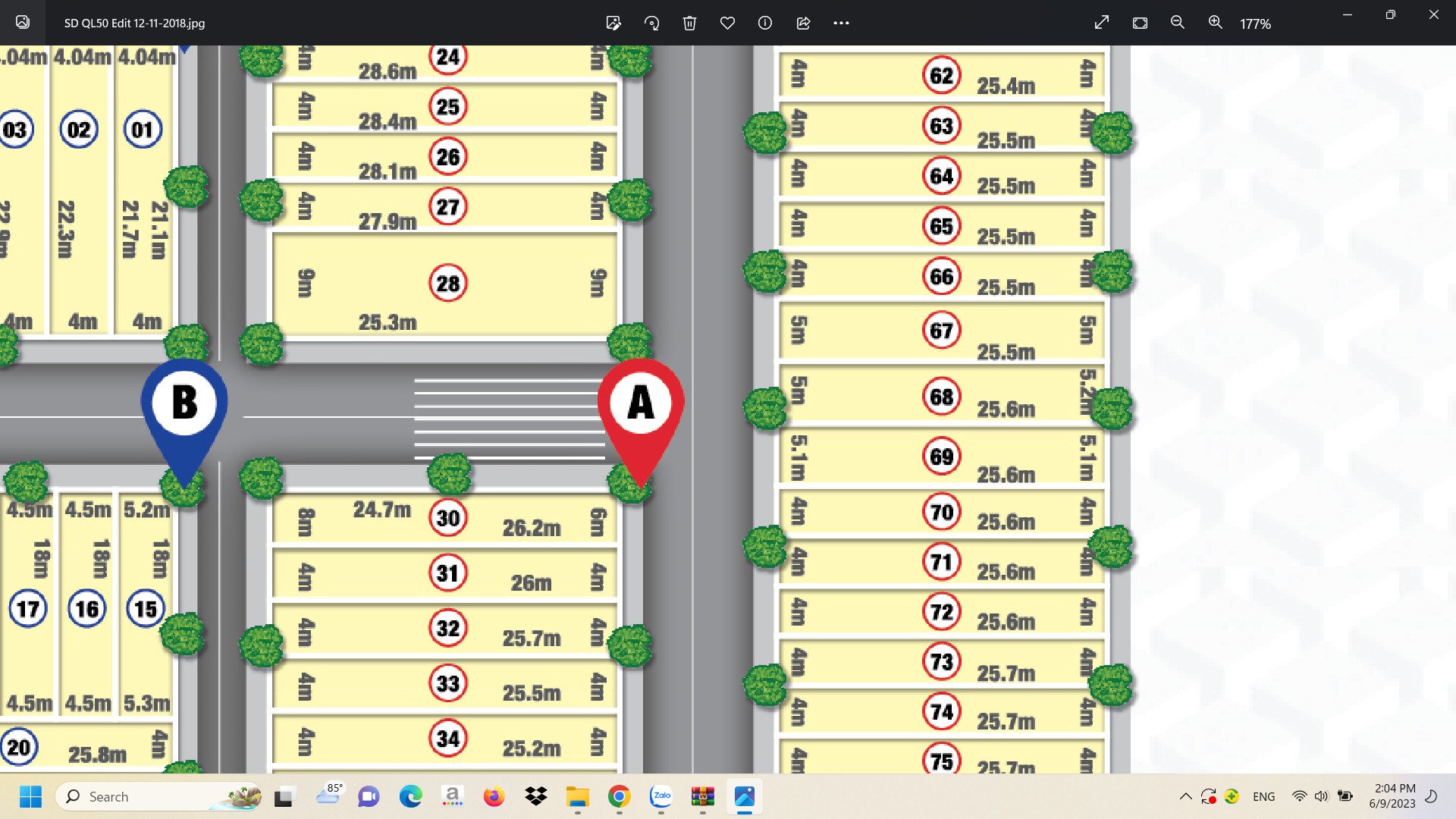
Task: Rotate the image with the rotate icon
Action: pyautogui.click(x=651, y=23)
